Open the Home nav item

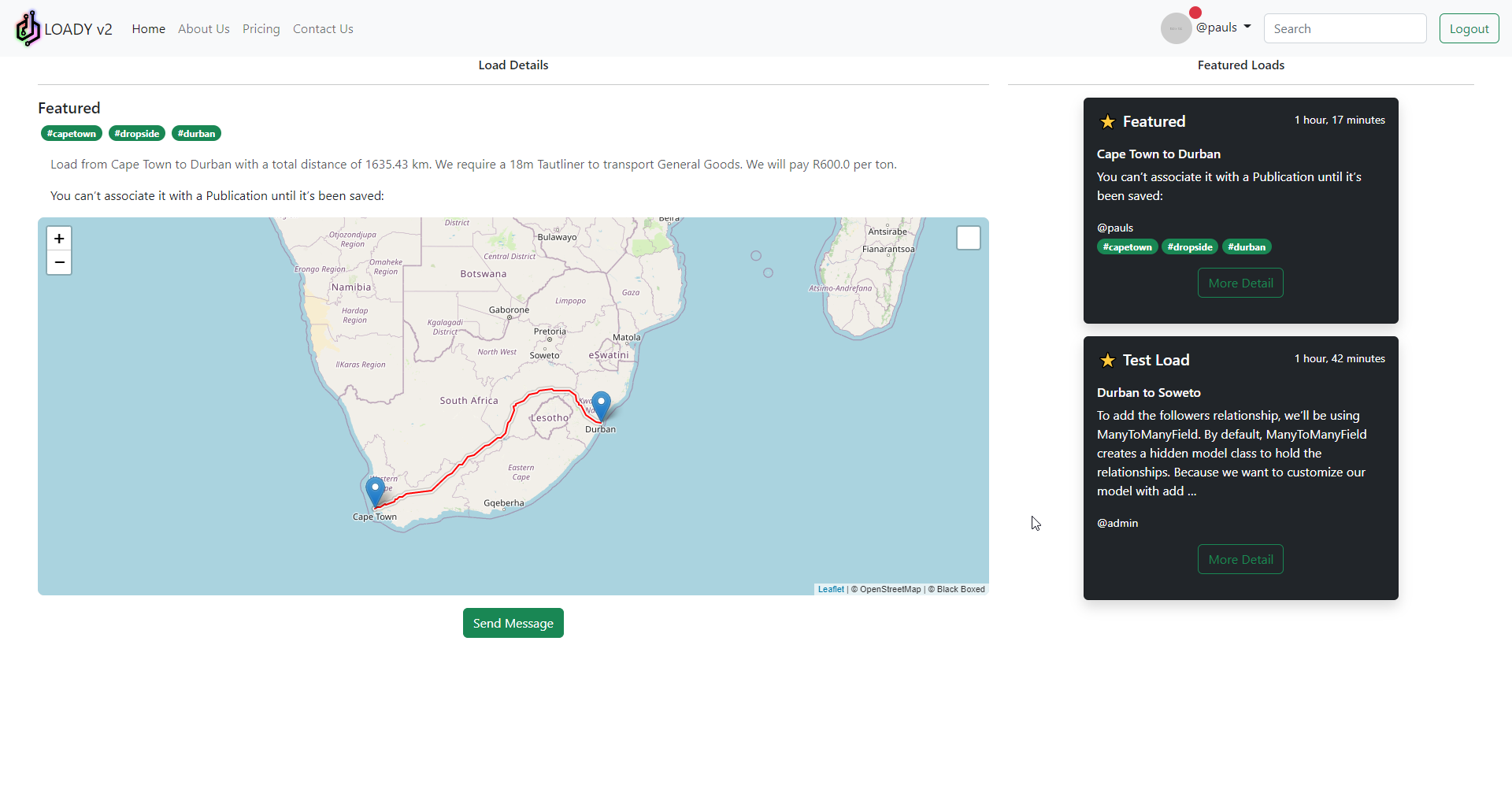click(148, 29)
